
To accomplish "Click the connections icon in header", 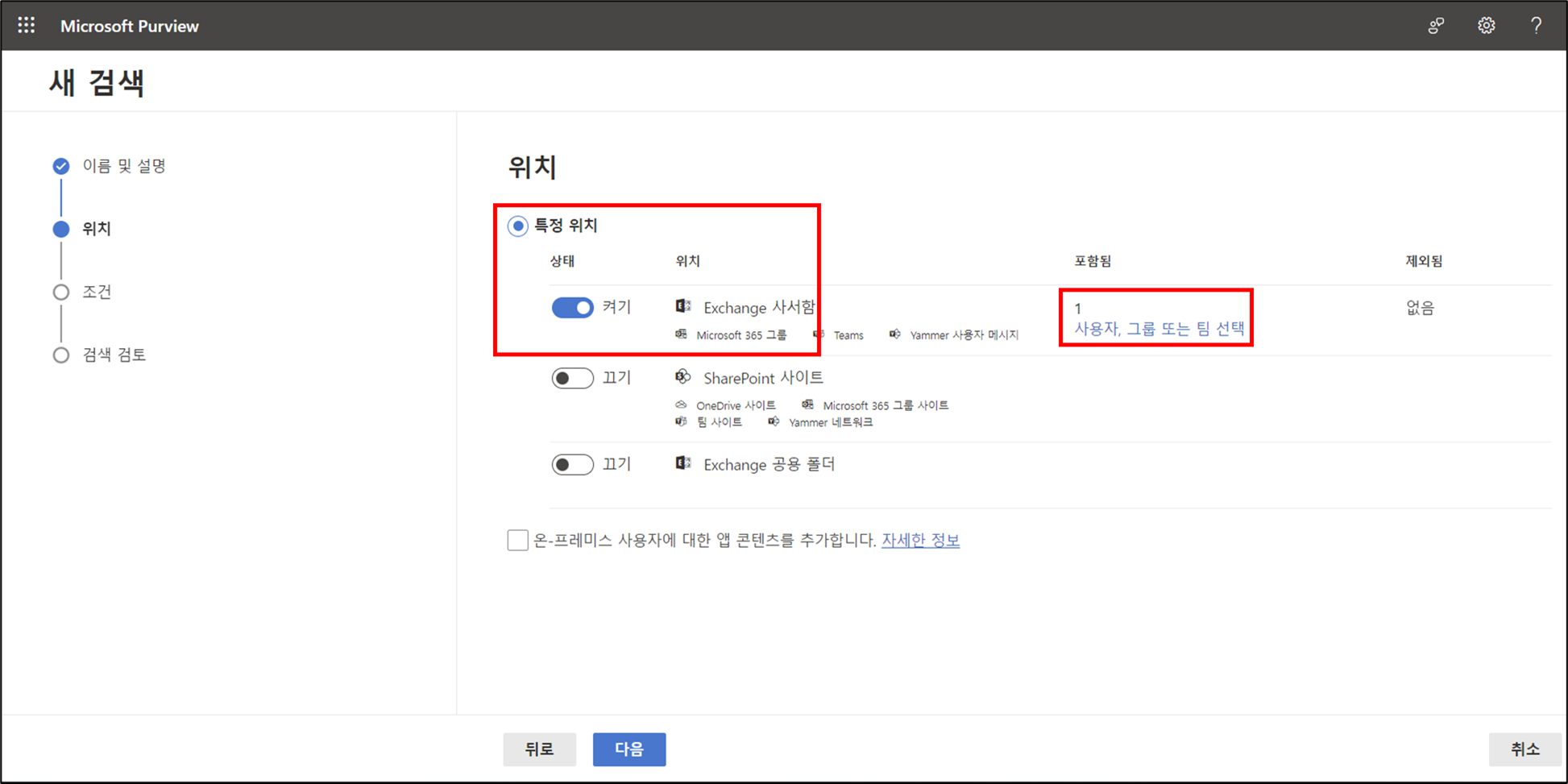I will (x=1436, y=26).
